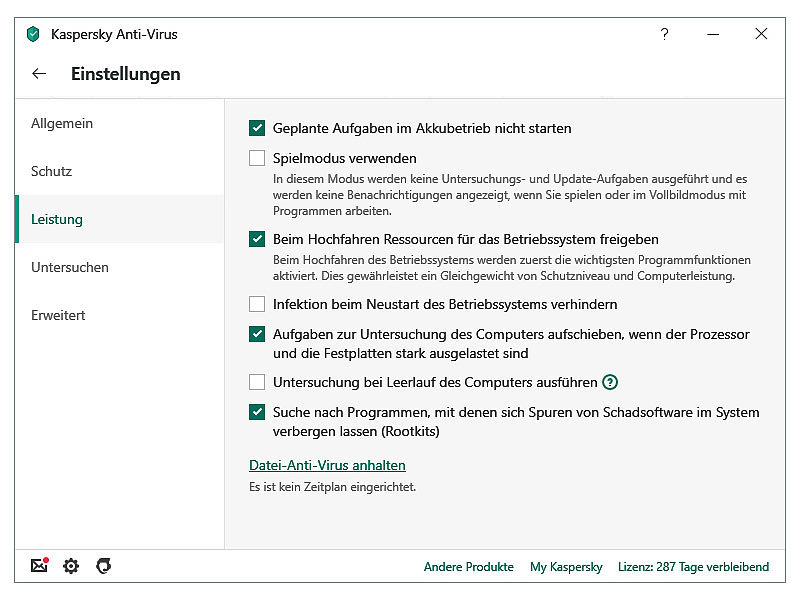The width and height of the screenshot is (800, 600).
Task: Go back using the left arrow icon
Action: pos(39,74)
